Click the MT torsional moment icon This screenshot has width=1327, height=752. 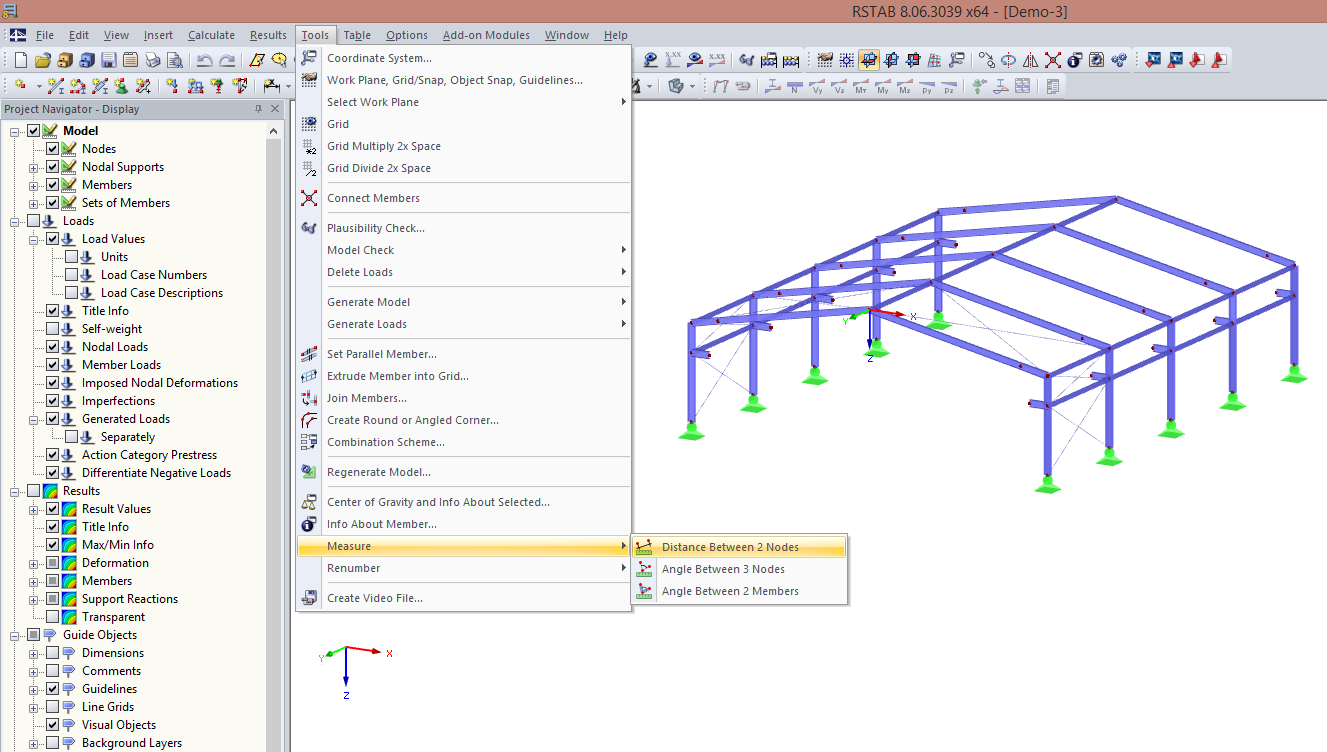(861, 86)
